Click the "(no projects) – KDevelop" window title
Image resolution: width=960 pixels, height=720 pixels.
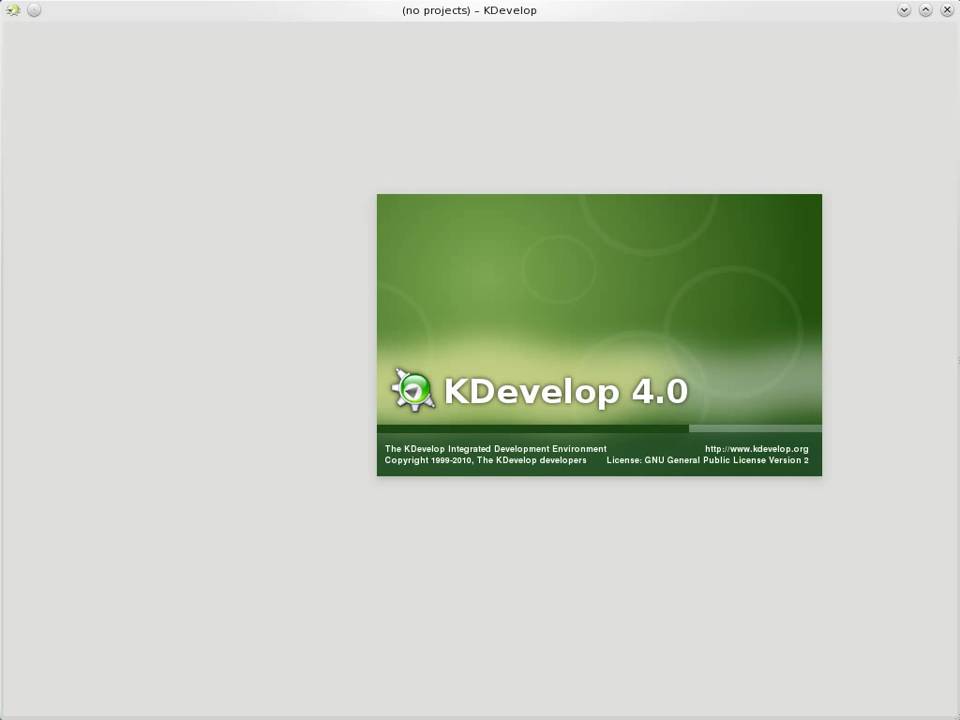click(469, 10)
